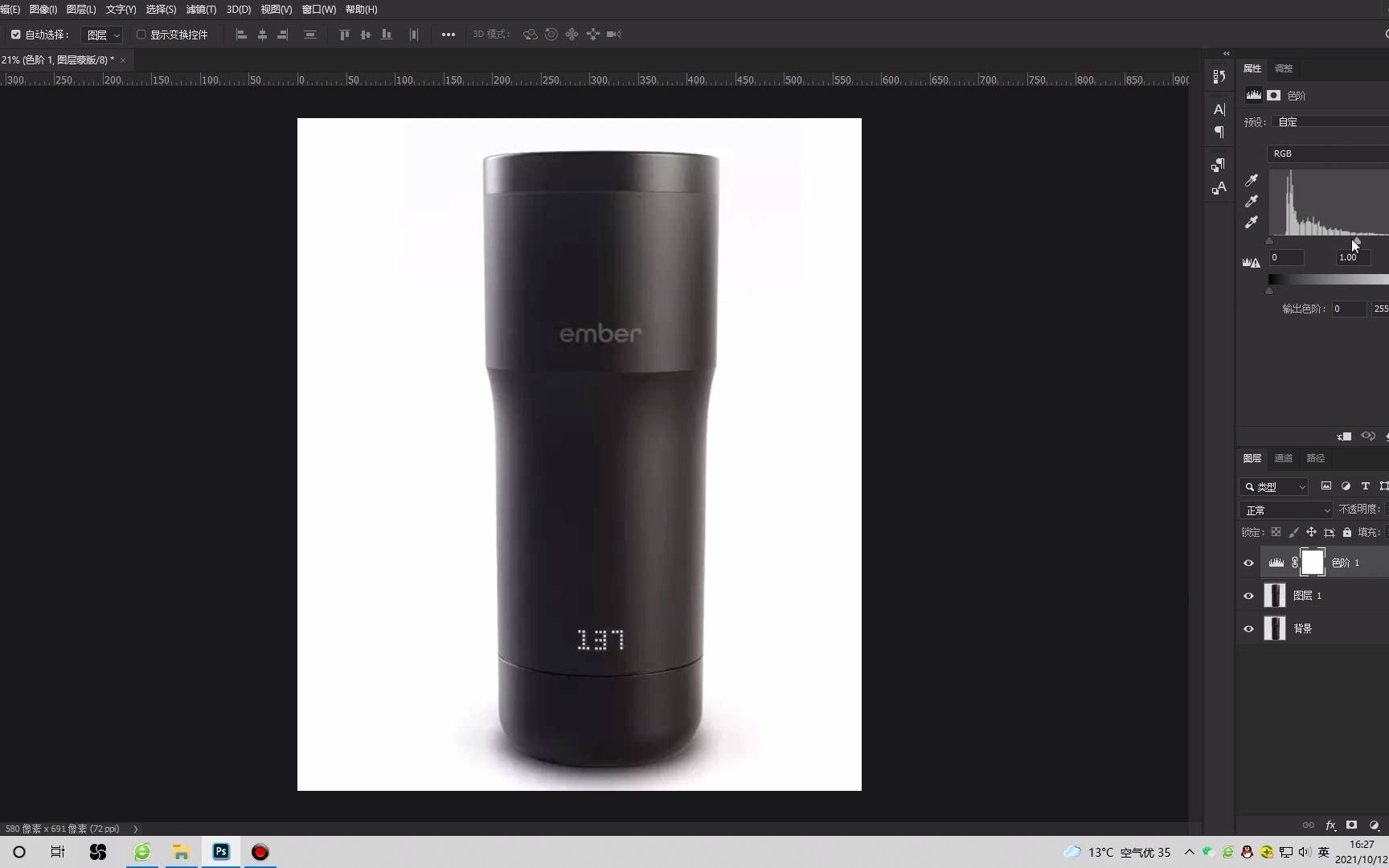
Task: Open the layer filter 类型 dropdown
Action: click(x=1274, y=486)
